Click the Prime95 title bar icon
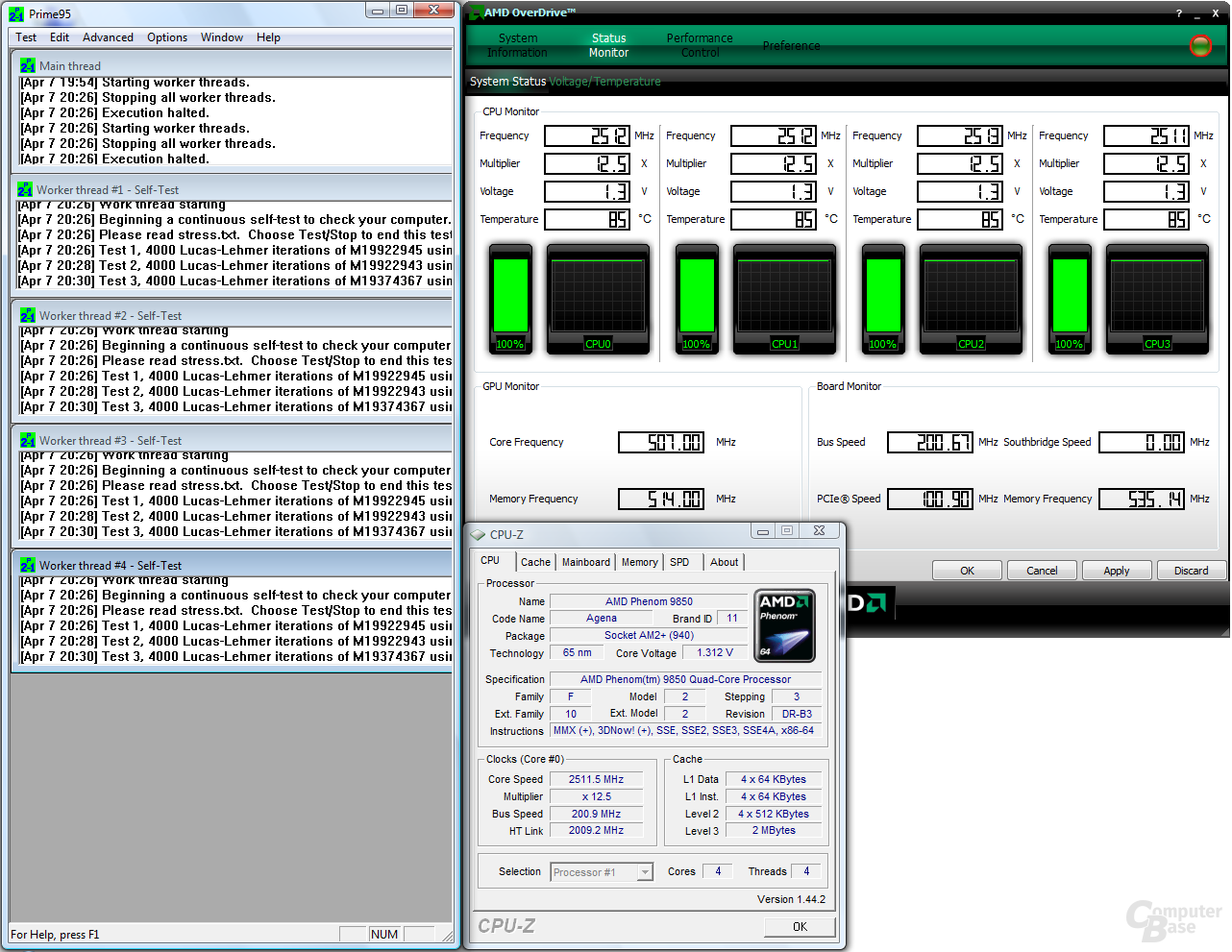1232x952 pixels. click(16, 13)
